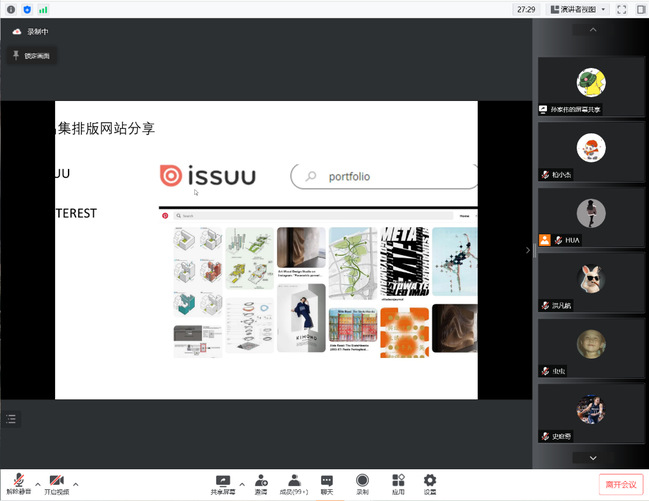Turn on the camera video
The height and width of the screenshot is (501, 649).
(x=56, y=482)
